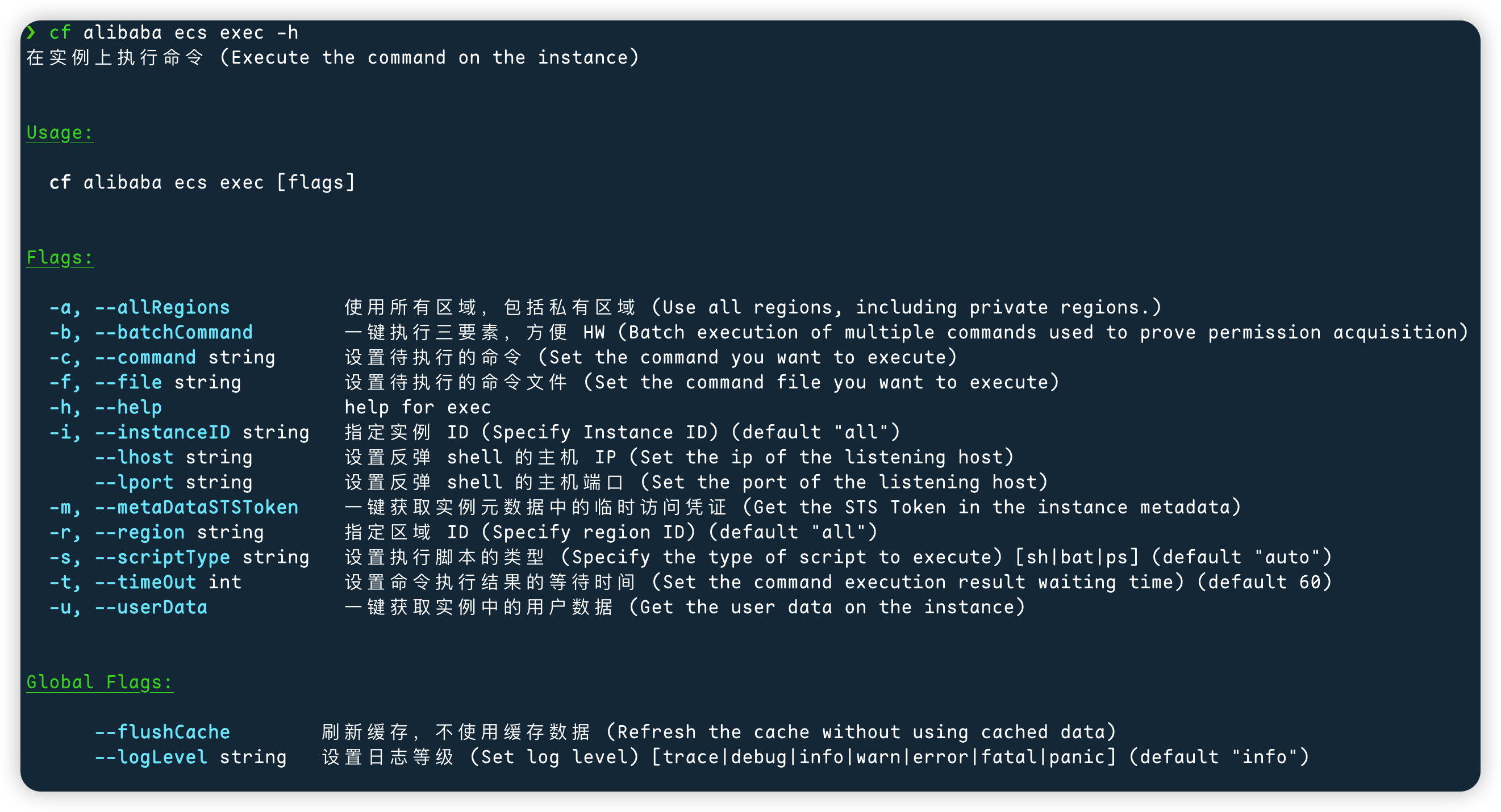
Task: Click the --allRegions flag name
Action: [162, 308]
